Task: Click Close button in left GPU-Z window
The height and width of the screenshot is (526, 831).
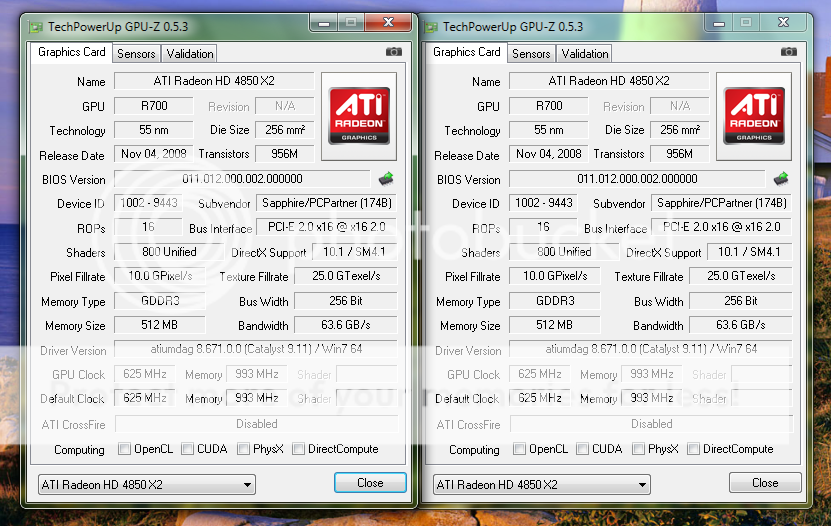Action: (x=370, y=483)
